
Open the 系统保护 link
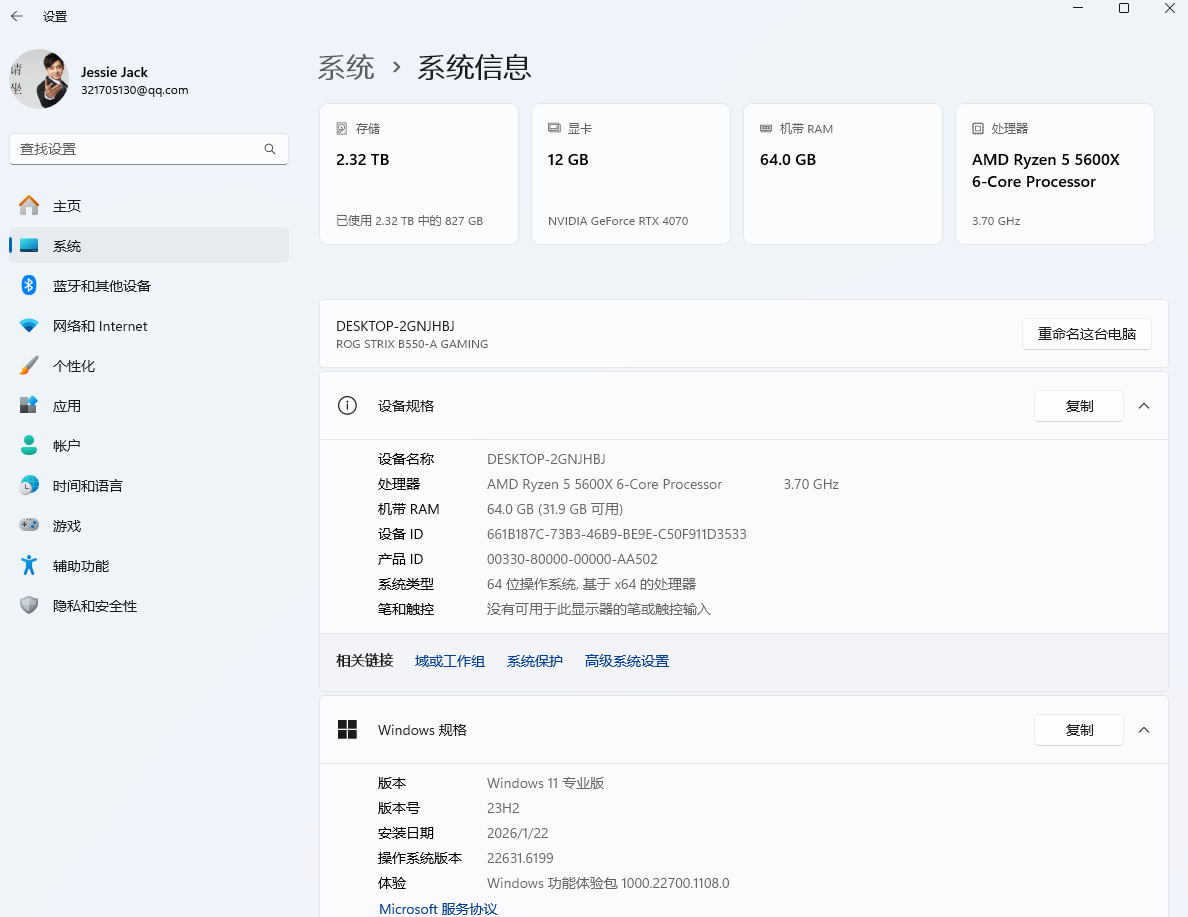(x=534, y=661)
